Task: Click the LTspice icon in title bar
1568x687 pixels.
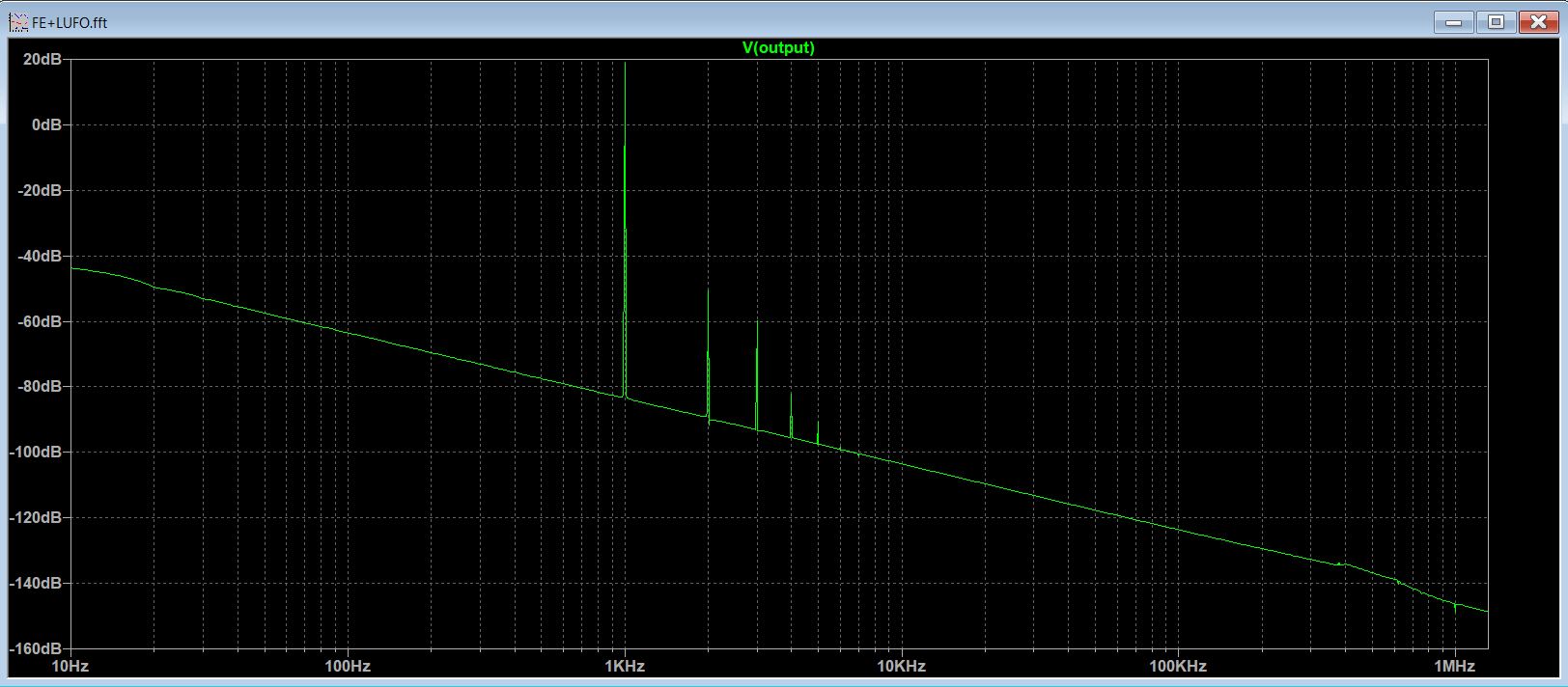Action: (18, 21)
